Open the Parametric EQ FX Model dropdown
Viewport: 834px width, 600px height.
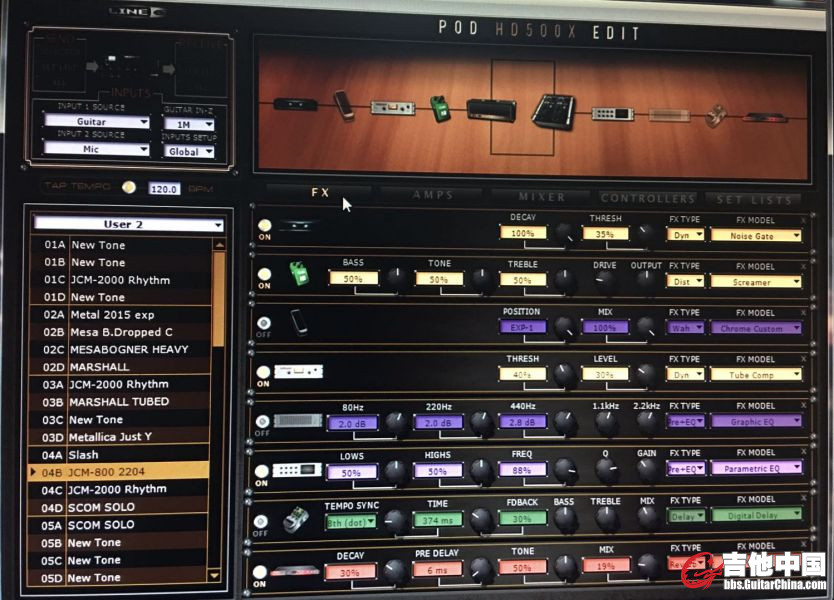coord(756,468)
